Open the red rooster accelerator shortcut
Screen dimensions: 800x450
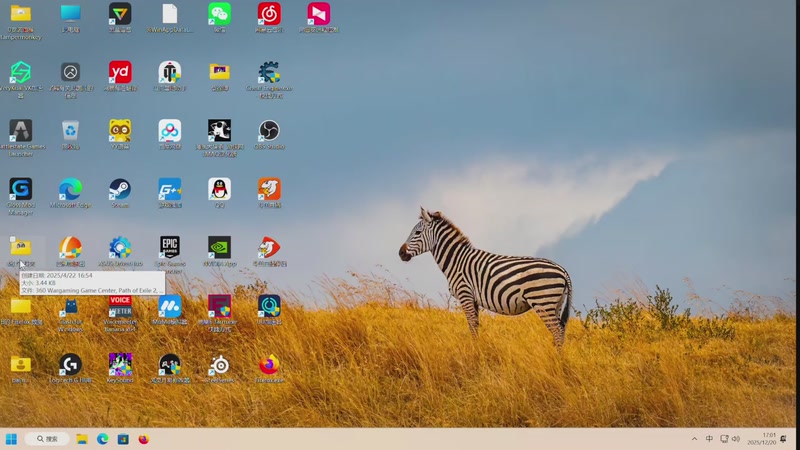pyautogui.click(x=269, y=248)
